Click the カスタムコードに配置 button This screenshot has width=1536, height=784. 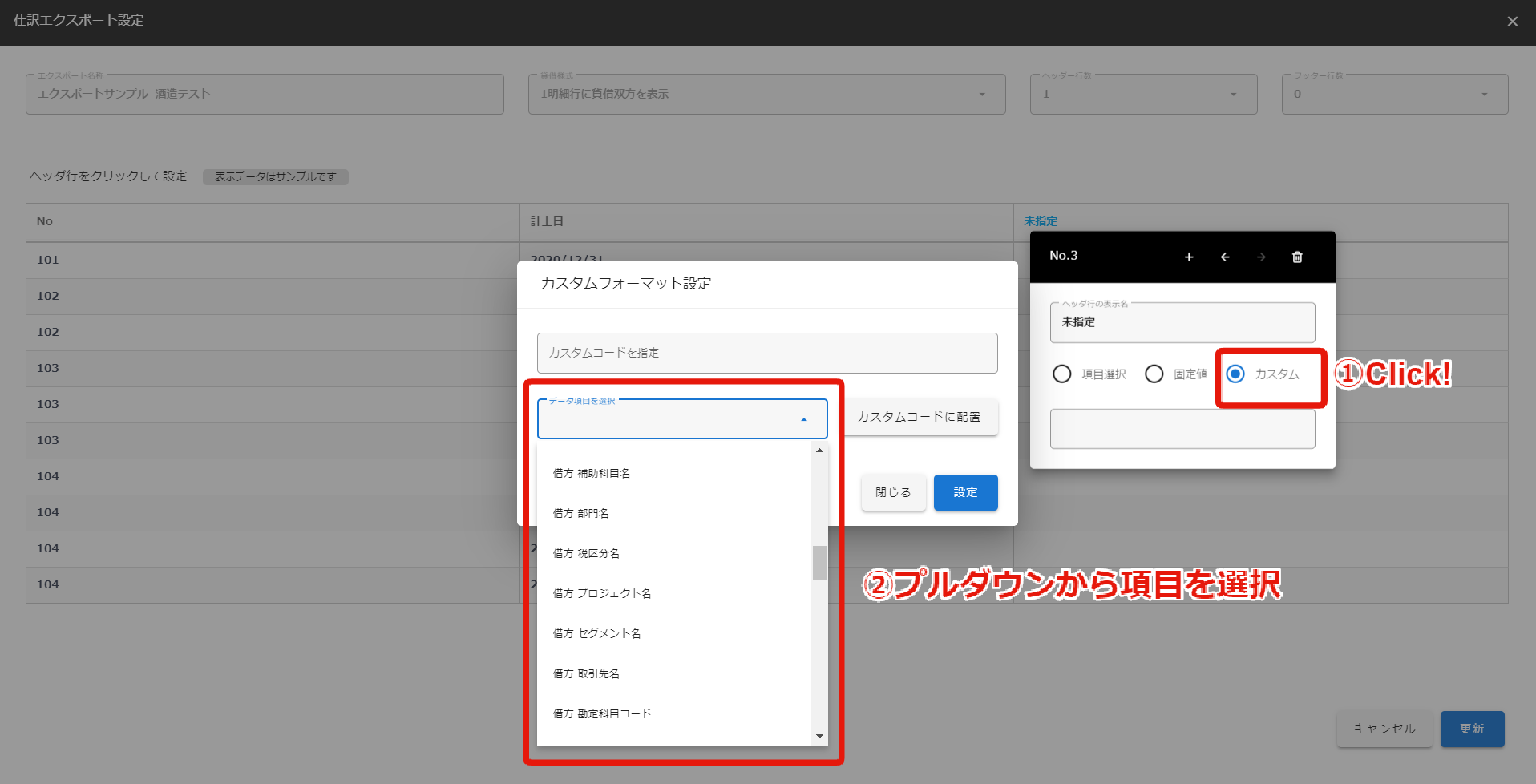coord(919,417)
